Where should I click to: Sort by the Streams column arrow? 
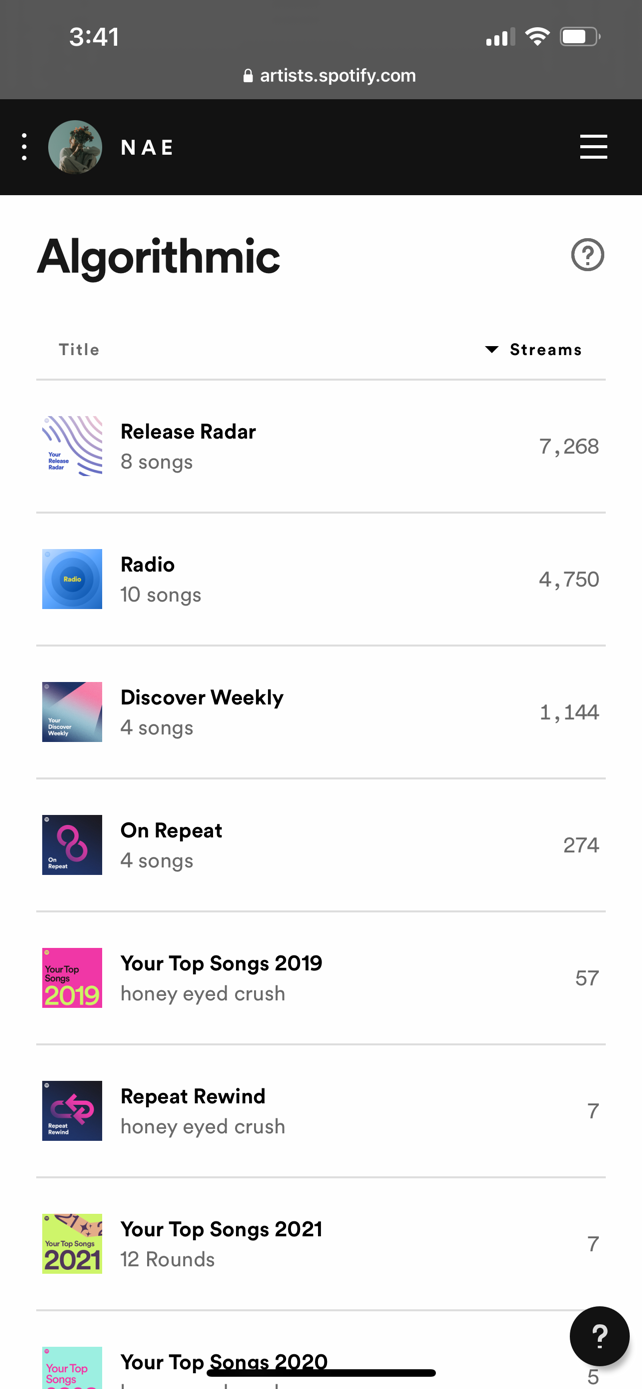click(x=492, y=349)
